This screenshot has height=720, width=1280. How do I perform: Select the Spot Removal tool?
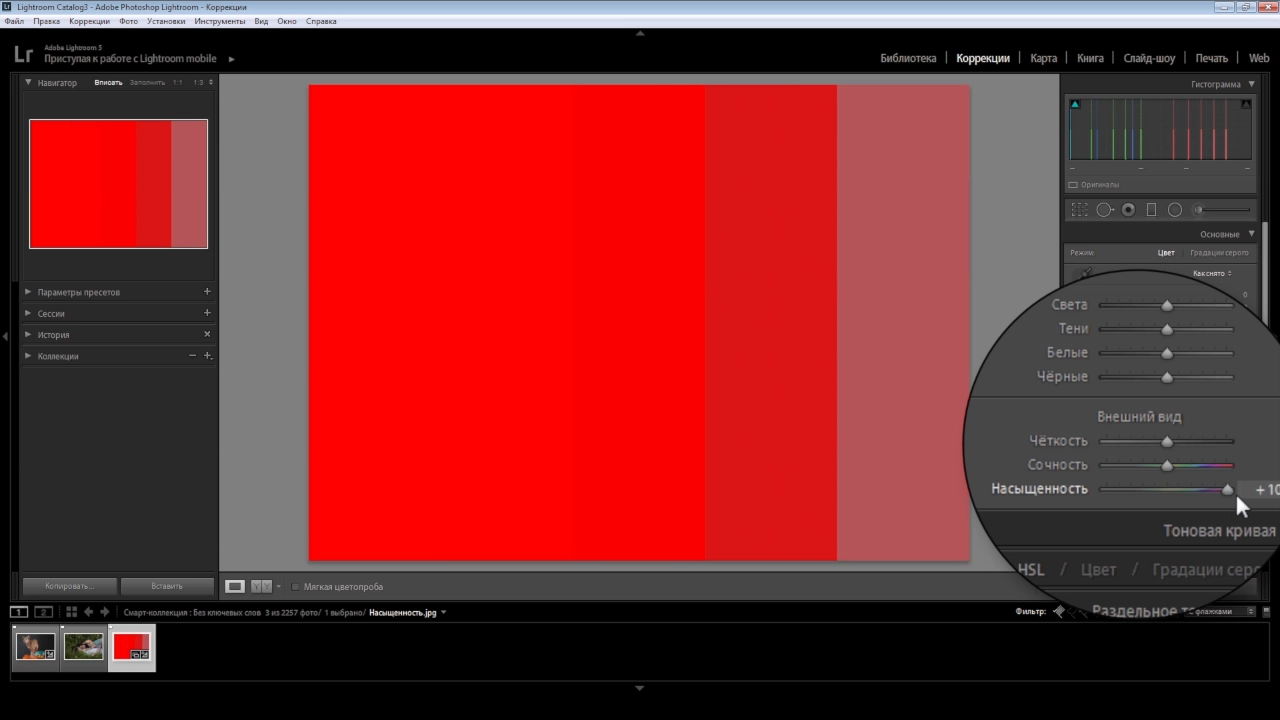coord(1104,210)
